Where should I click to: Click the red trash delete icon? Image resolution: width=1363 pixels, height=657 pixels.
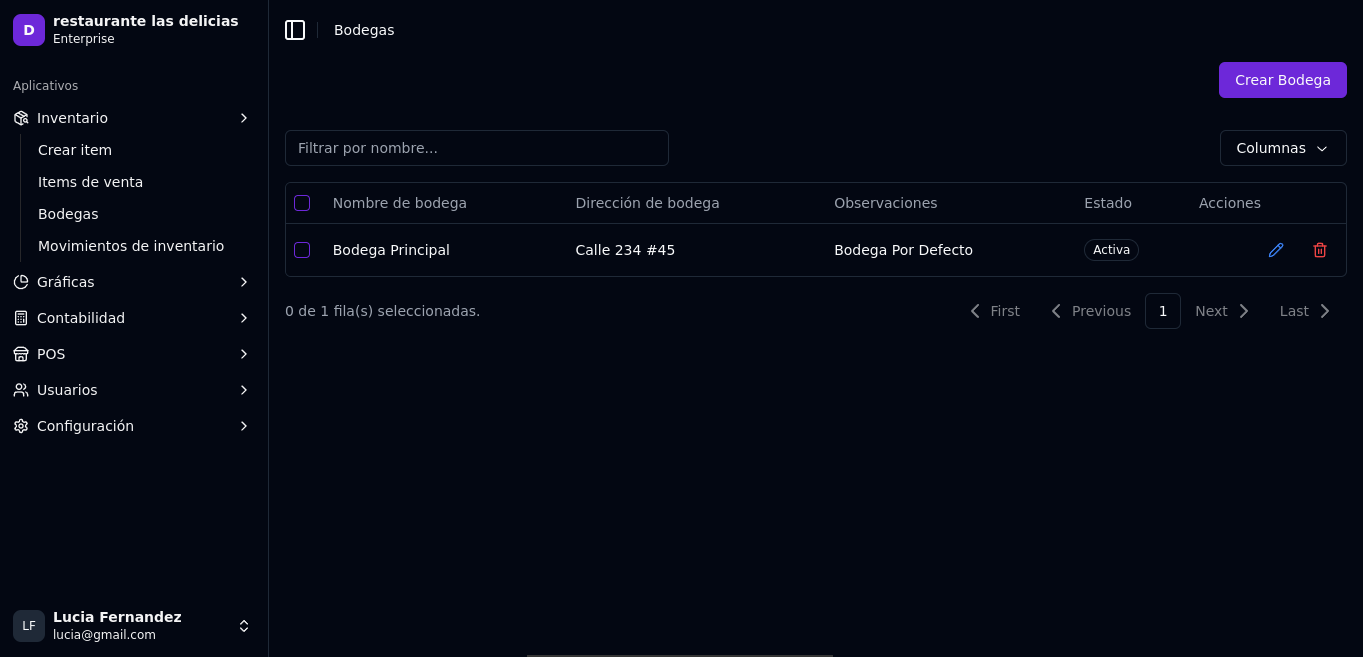coord(1319,250)
